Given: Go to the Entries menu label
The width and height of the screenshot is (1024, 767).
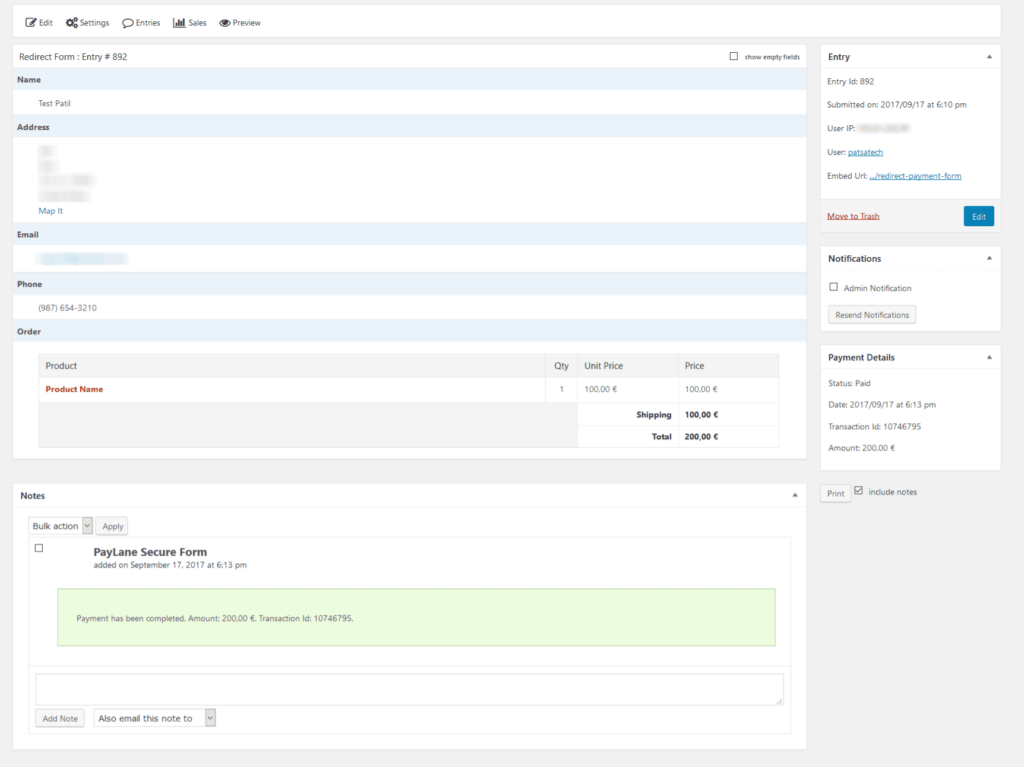Looking at the screenshot, I should coord(148,23).
